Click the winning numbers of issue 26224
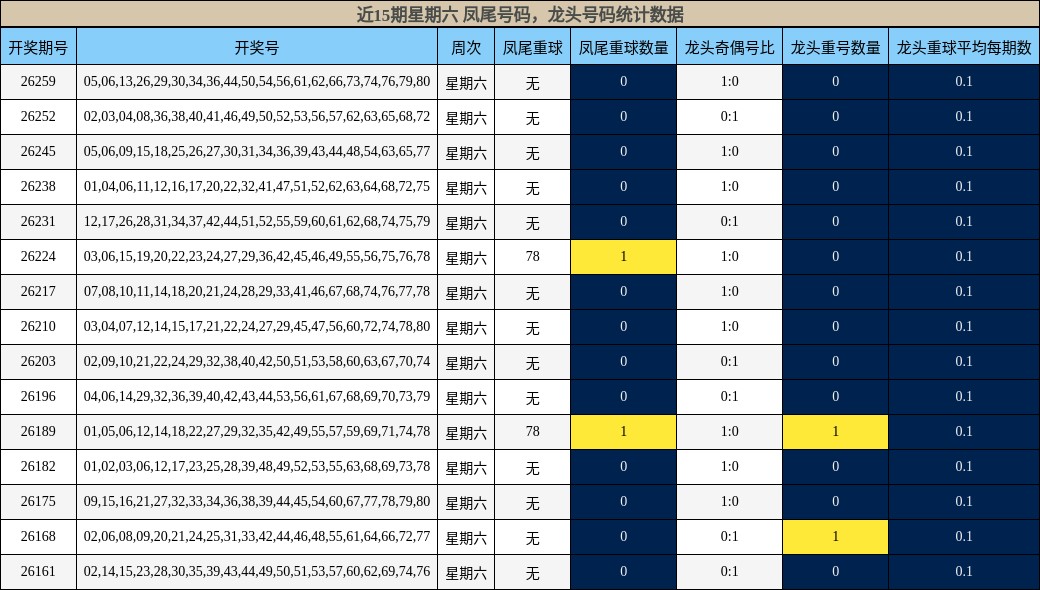This screenshot has width=1040, height=590. (x=257, y=257)
